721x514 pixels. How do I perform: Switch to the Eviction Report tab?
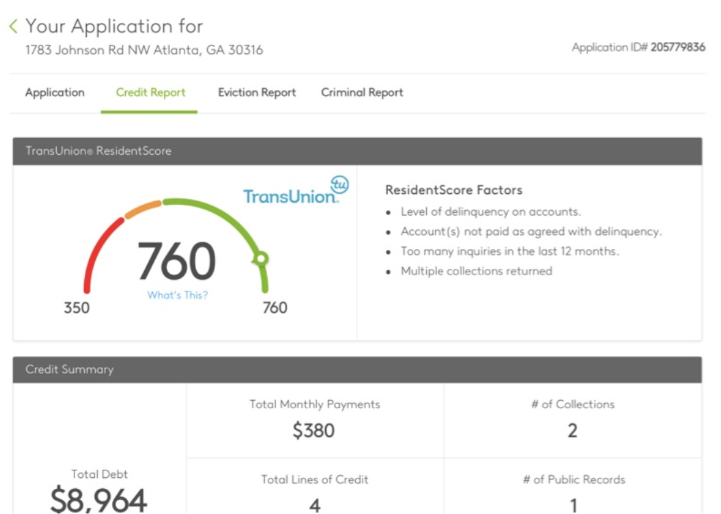click(257, 92)
